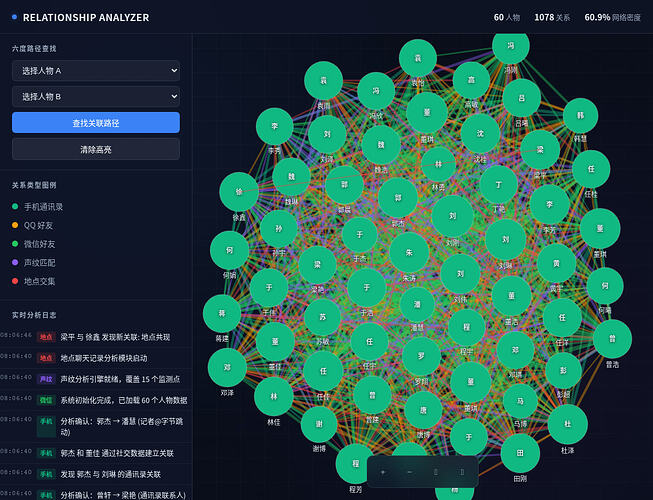The height and width of the screenshot is (500, 653).
Task: Select the 袁雨 person node
Action: pyautogui.click(x=324, y=81)
